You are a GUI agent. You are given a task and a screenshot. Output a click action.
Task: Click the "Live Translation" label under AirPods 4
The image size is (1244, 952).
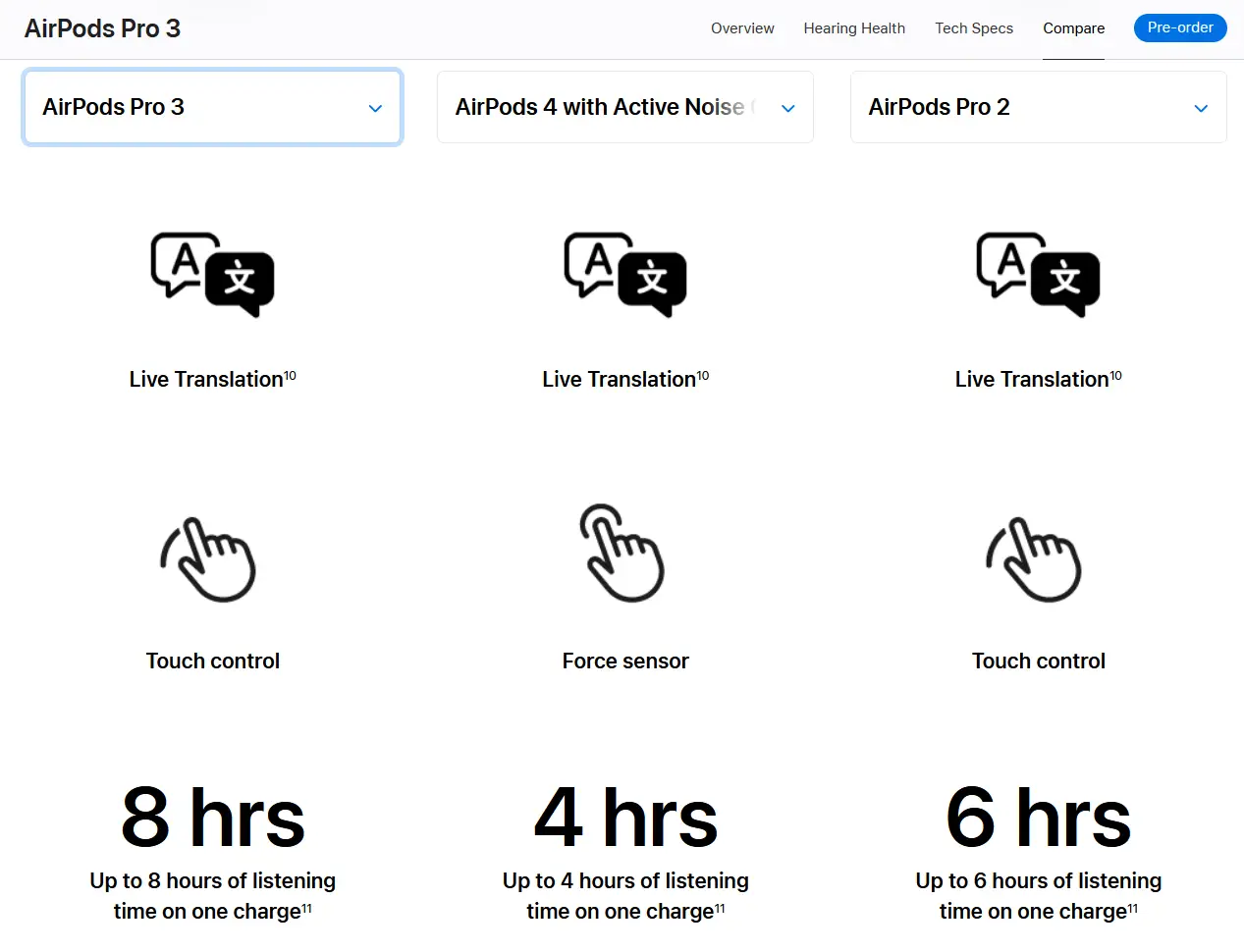[x=620, y=380]
